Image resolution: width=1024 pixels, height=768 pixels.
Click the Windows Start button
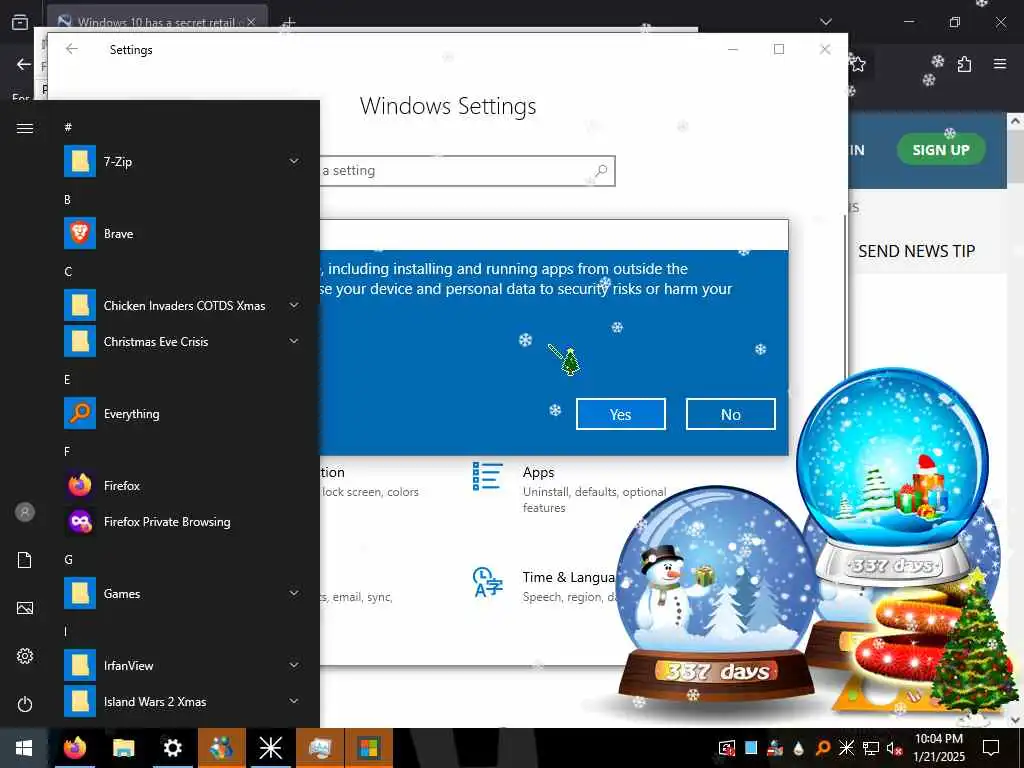point(24,748)
